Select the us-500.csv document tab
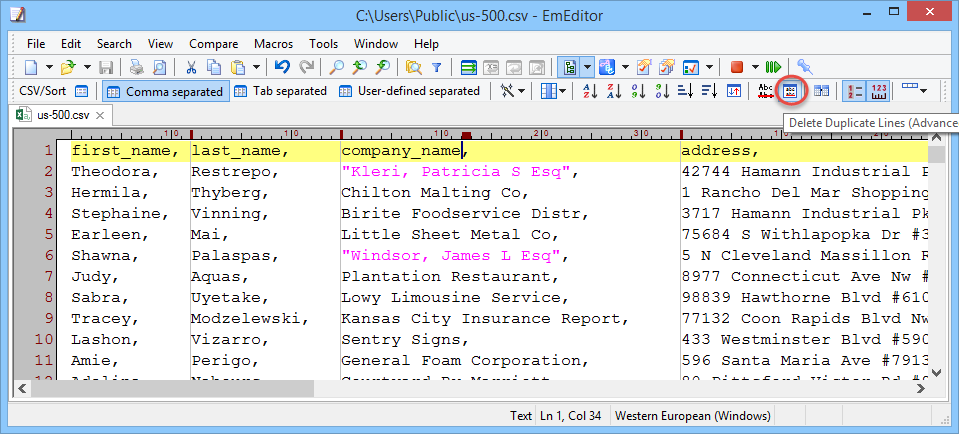This screenshot has height=434, width=959. pos(61,114)
